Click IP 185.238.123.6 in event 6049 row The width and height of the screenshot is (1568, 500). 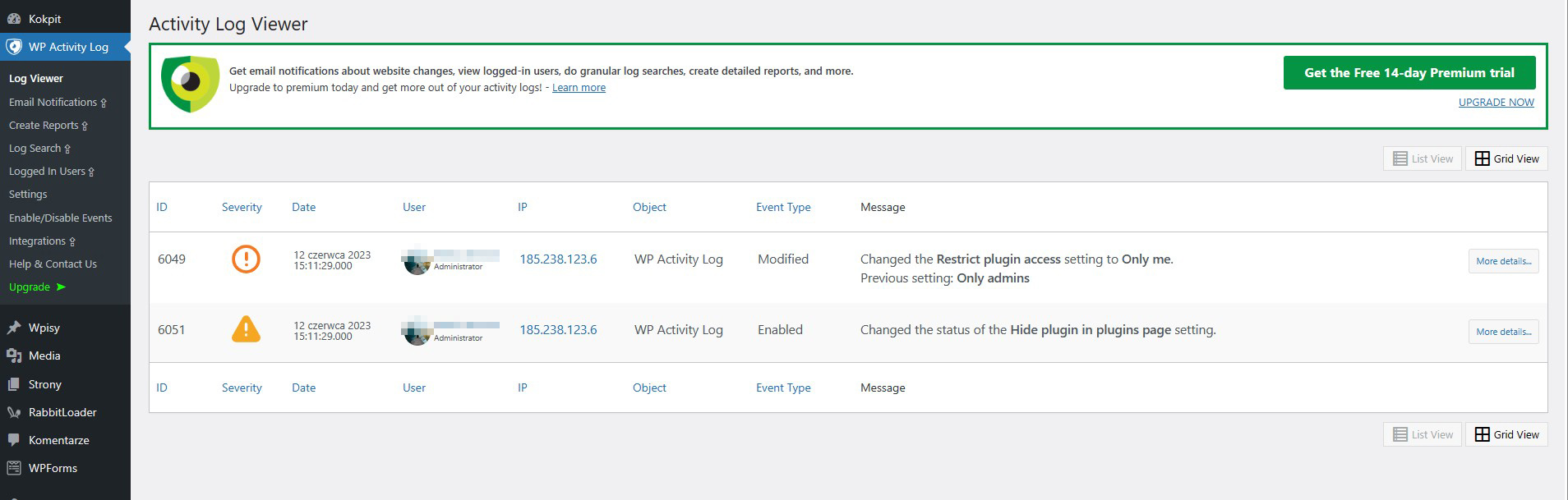pos(558,259)
